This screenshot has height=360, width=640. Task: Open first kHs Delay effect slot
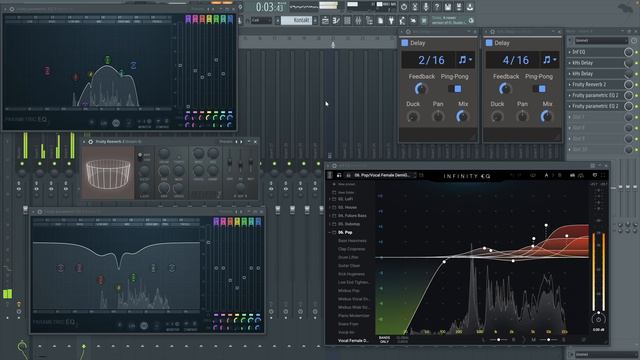(596, 63)
